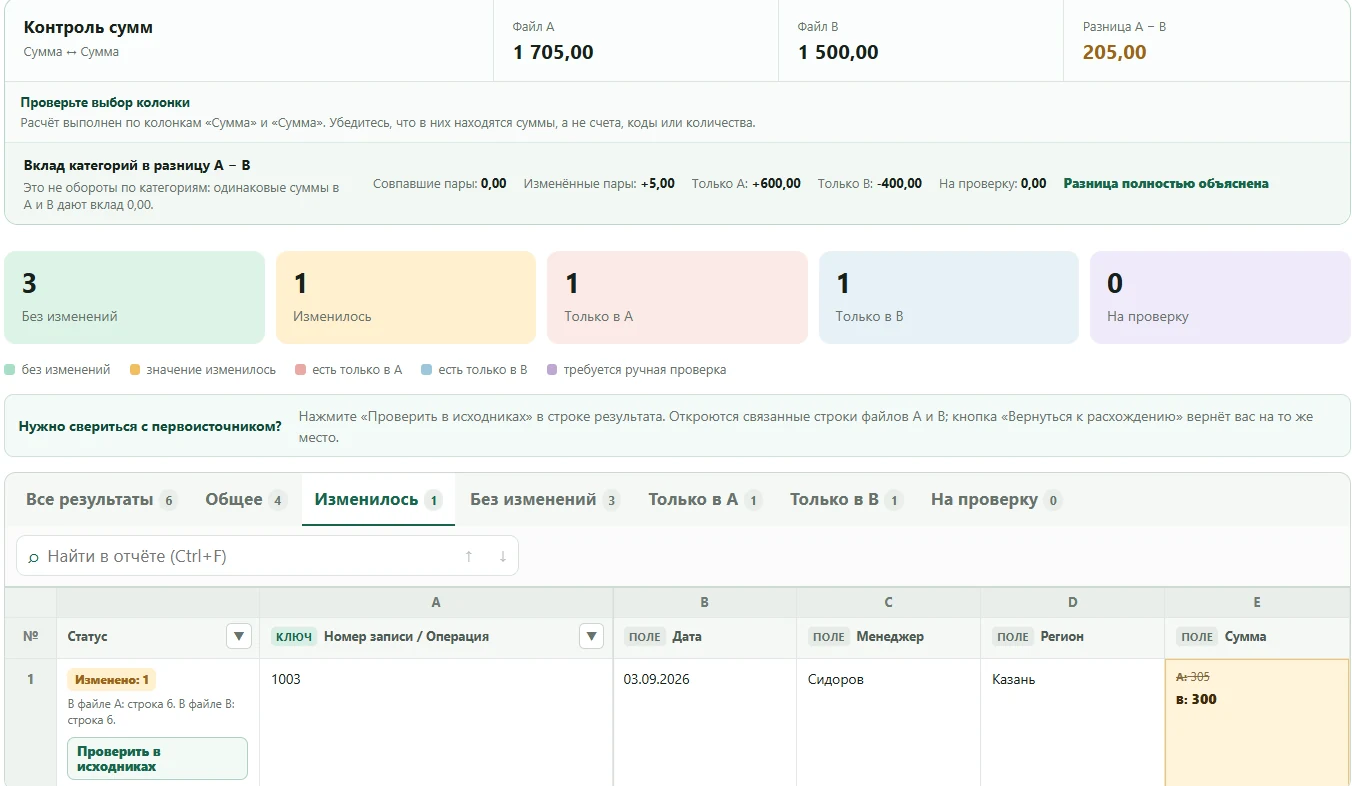The height and width of the screenshot is (786, 1352).
Task: Select the Изменилось tab
Action: tap(378, 499)
